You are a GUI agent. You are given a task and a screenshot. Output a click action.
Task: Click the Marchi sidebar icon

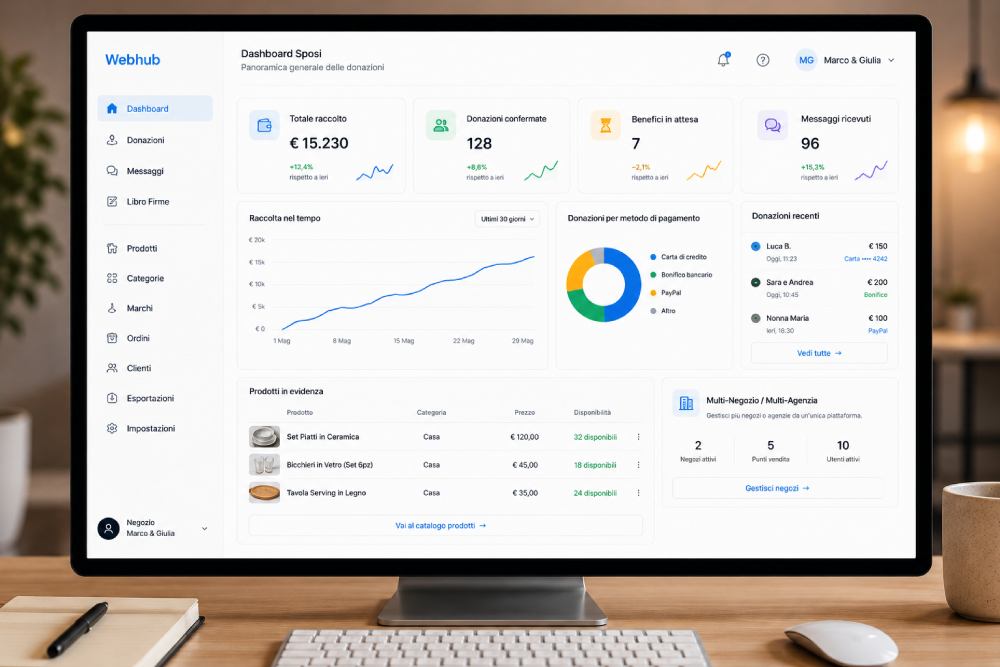pyautogui.click(x=112, y=308)
